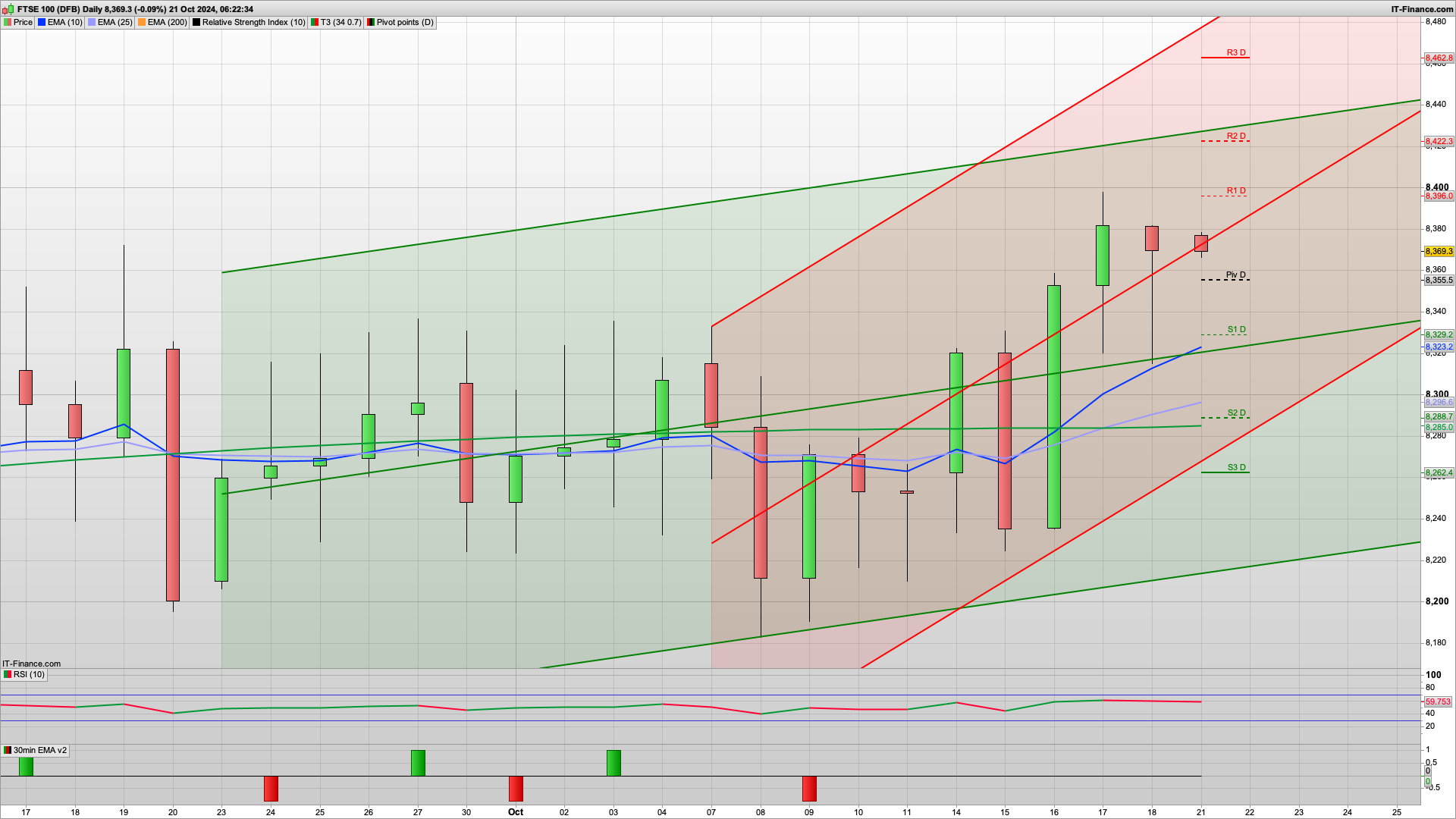Click the 59.753 RSI value tag
1456x819 pixels.
(1438, 702)
